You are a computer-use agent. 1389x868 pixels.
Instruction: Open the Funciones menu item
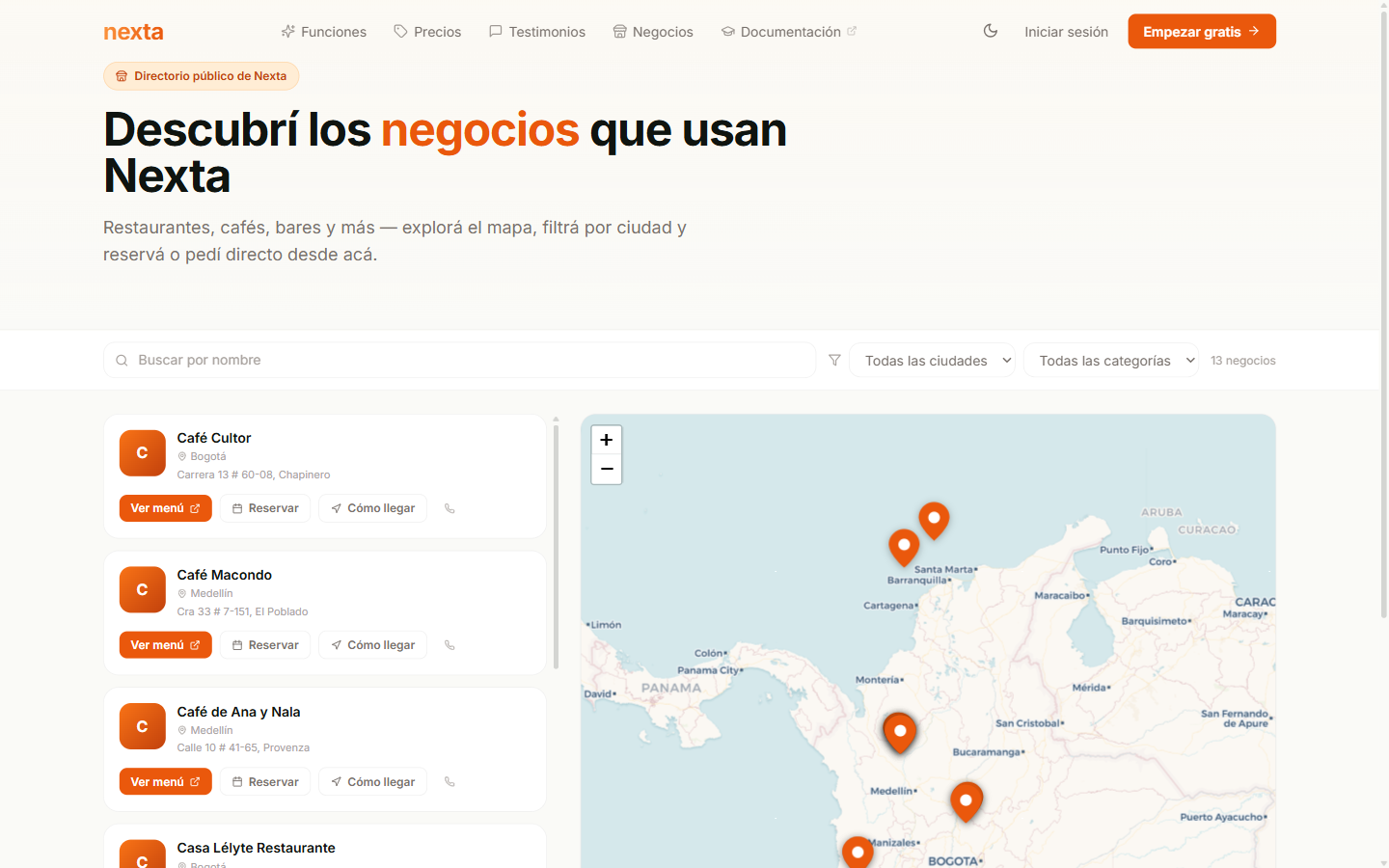click(323, 32)
